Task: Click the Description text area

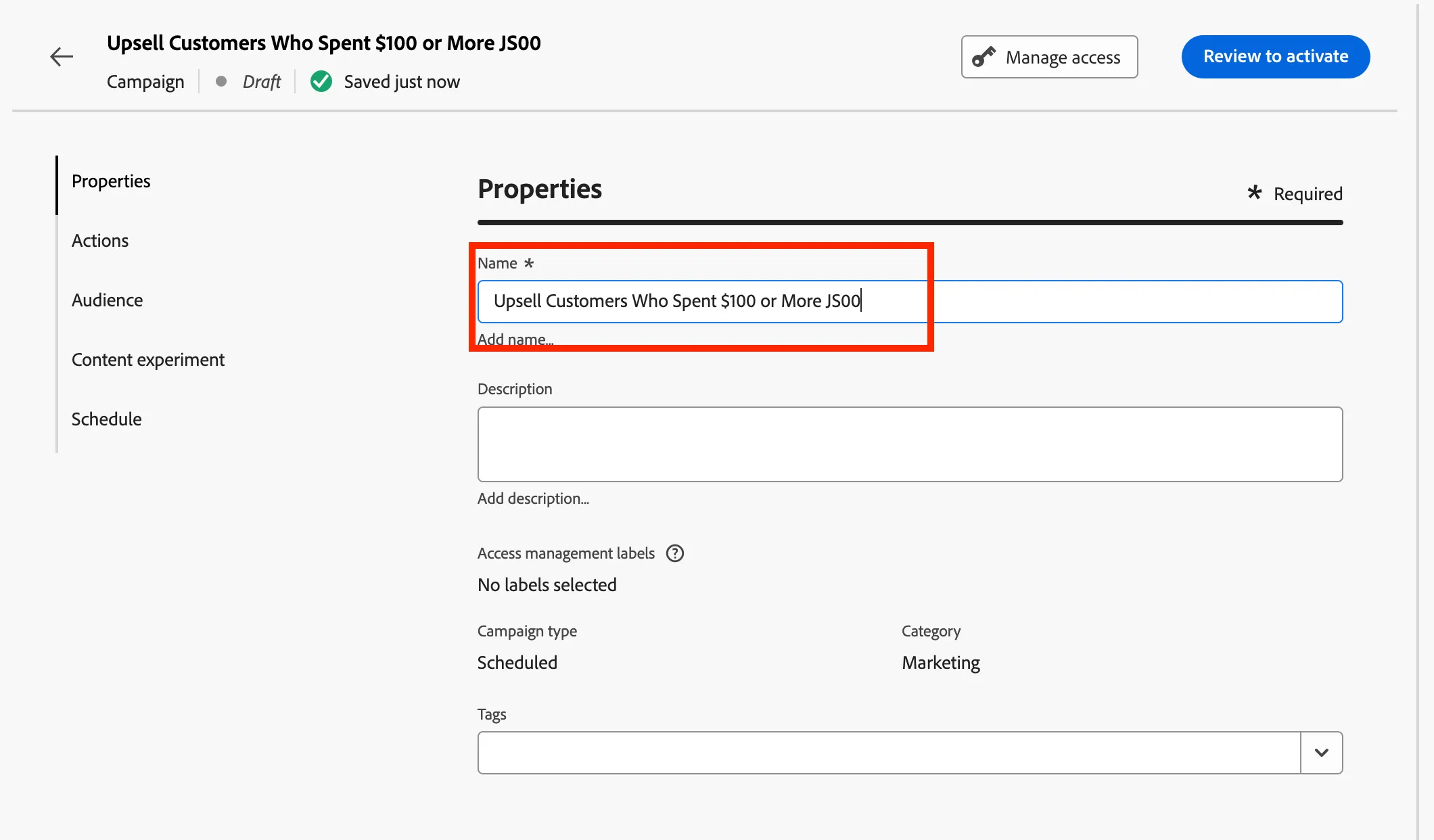Action: 910,444
